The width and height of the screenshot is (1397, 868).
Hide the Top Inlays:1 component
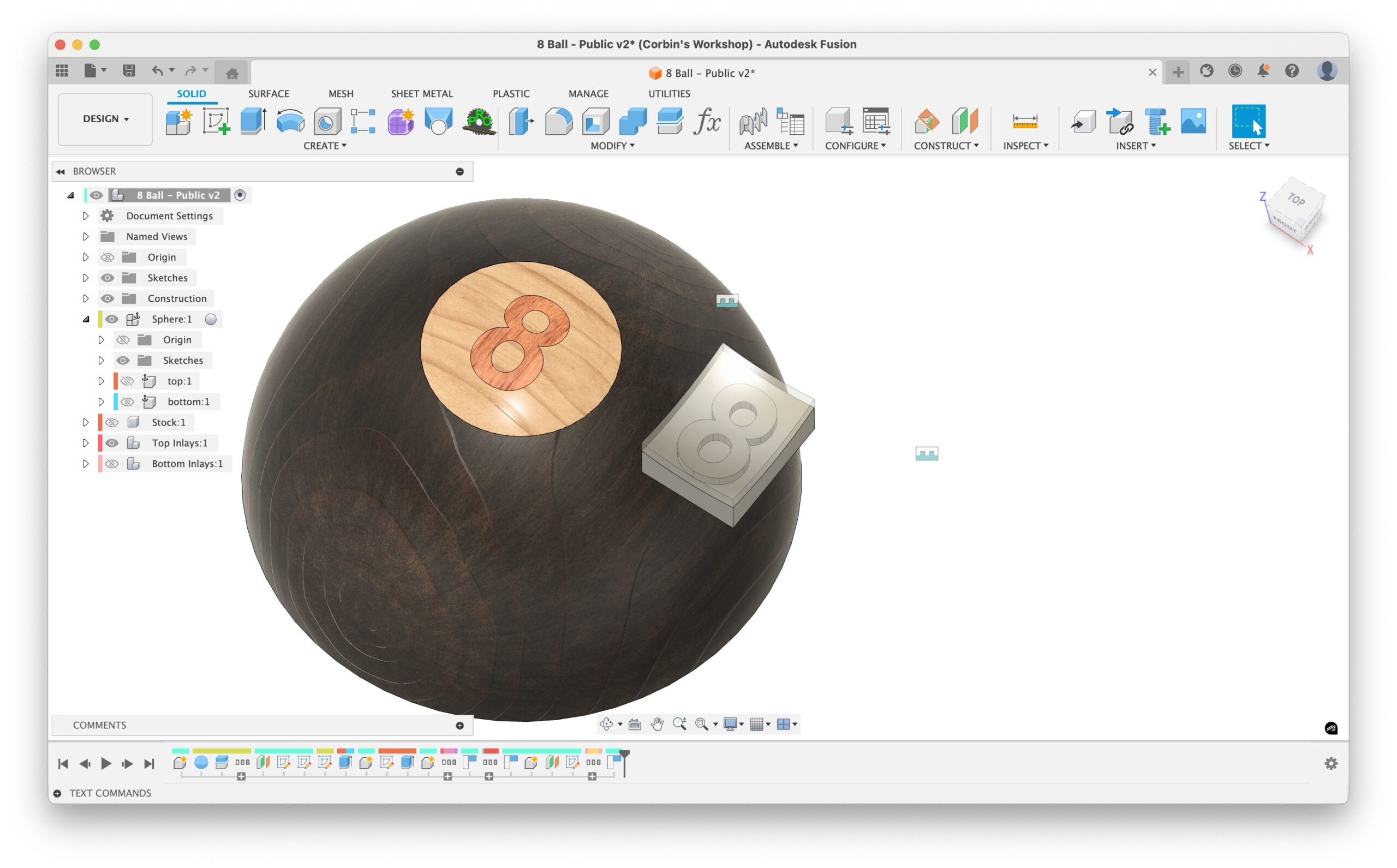tap(112, 443)
